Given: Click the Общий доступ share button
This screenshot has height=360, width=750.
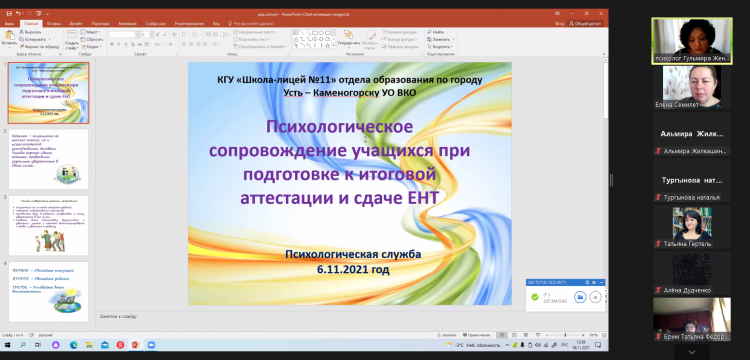Looking at the screenshot, I should (x=585, y=23).
